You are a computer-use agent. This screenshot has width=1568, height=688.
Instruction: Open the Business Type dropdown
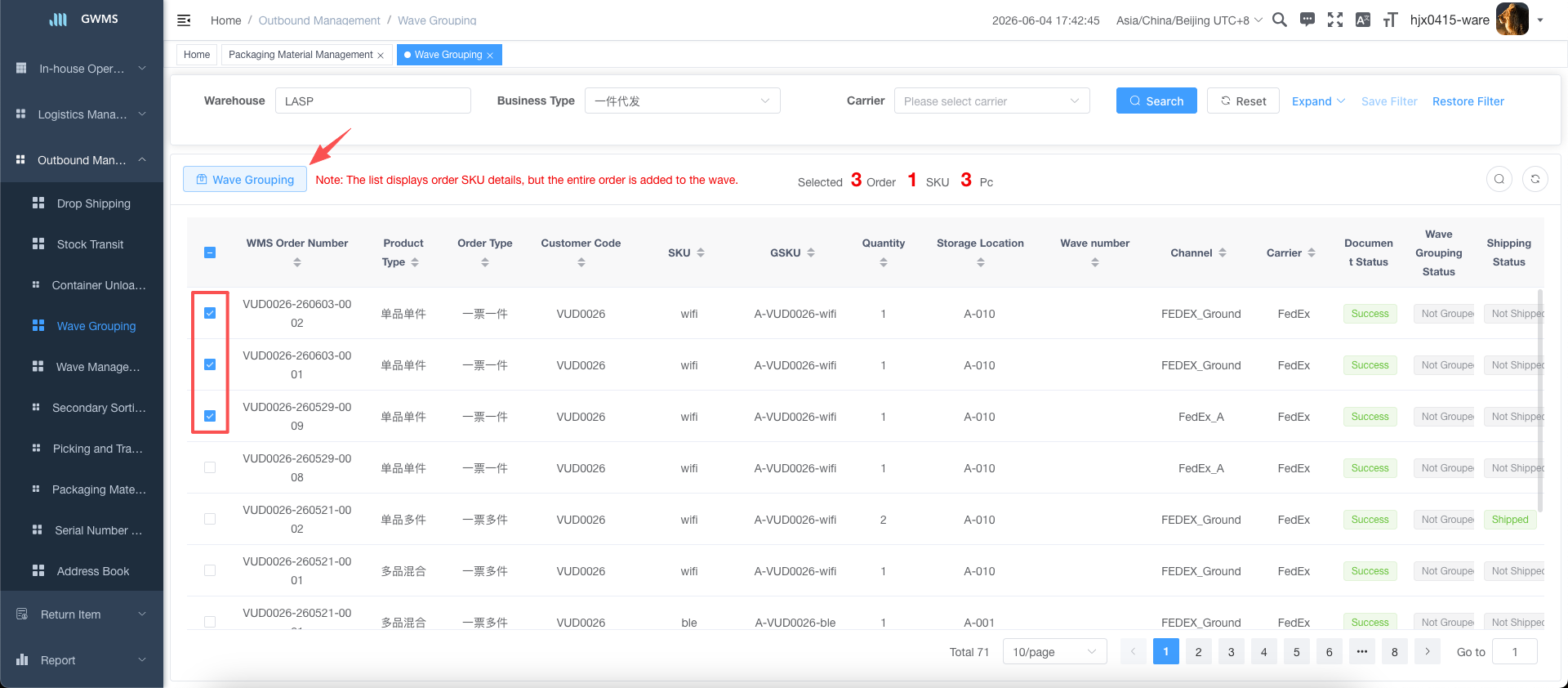[x=682, y=101]
